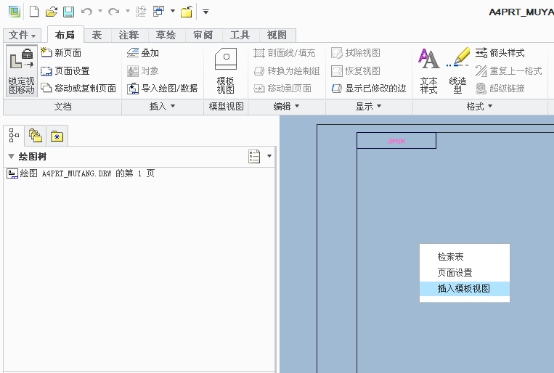Open the 文件 file menu

[x=22, y=35]
